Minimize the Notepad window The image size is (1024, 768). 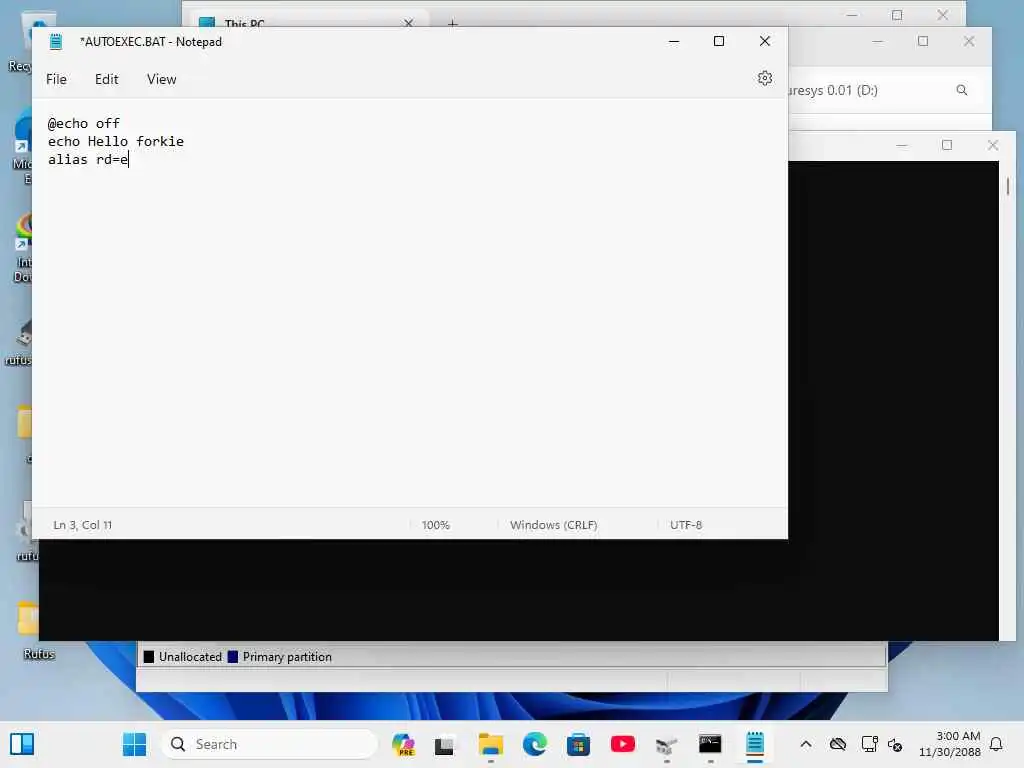[x=674, y=41]
